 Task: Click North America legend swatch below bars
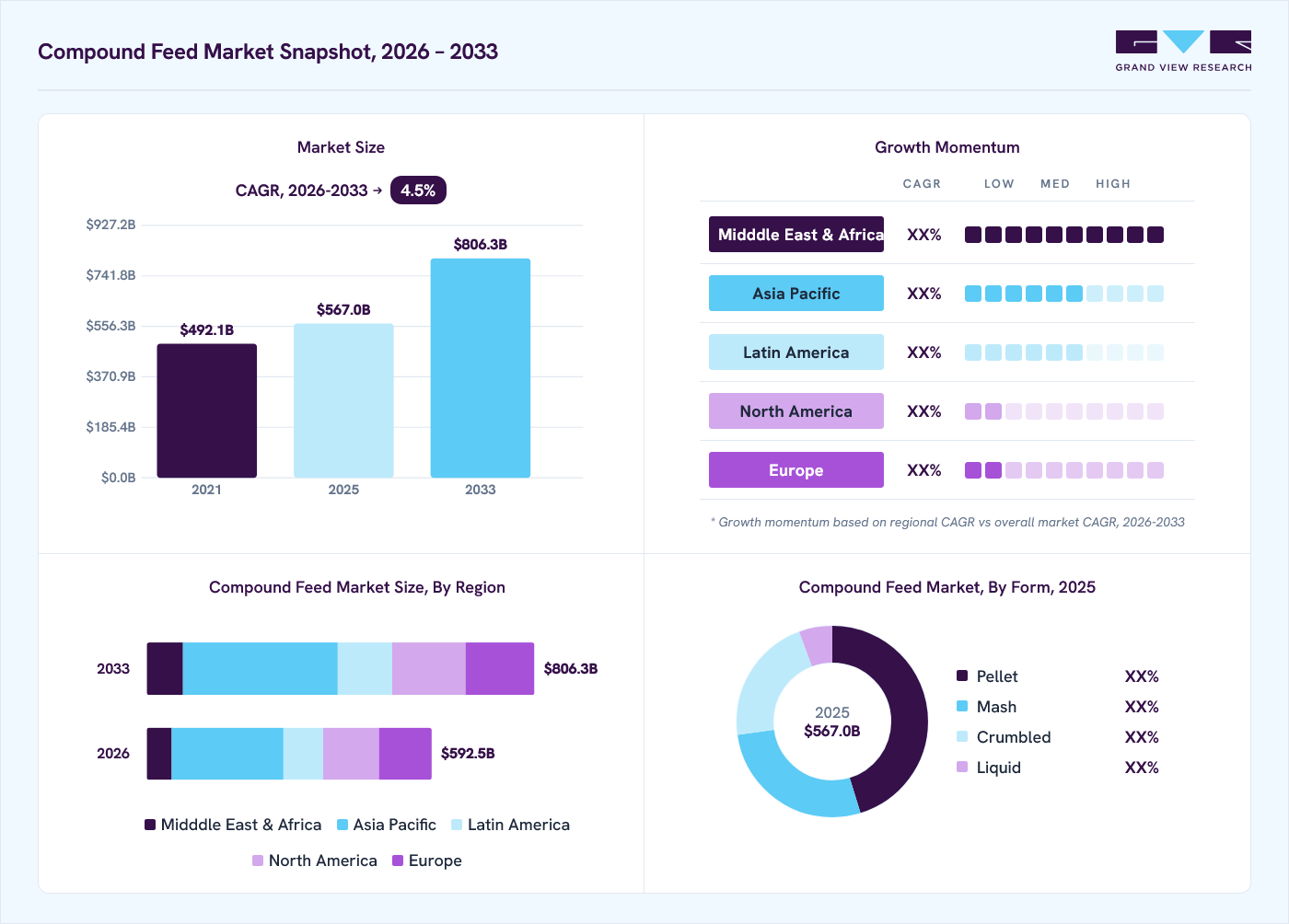tap(258, 860)
